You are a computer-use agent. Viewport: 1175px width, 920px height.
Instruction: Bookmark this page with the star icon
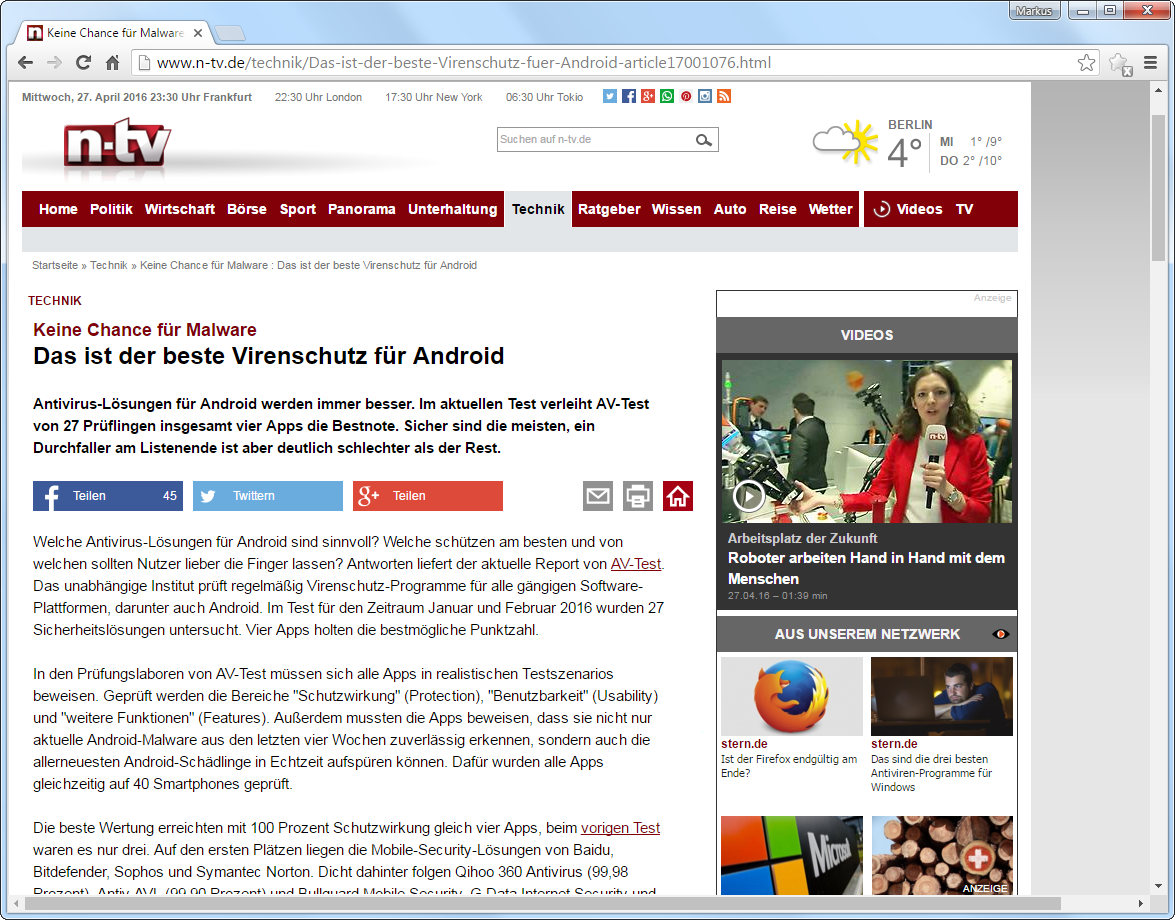coord(1086,63)
